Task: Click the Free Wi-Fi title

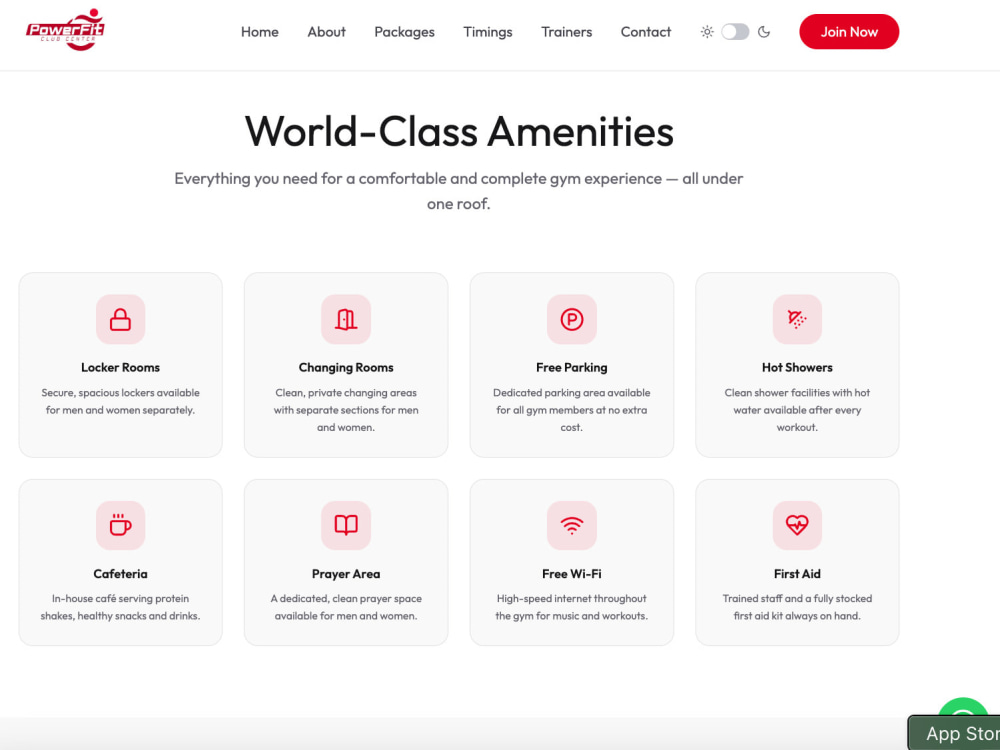Action: pyautogui.click(x=571, y=574)
